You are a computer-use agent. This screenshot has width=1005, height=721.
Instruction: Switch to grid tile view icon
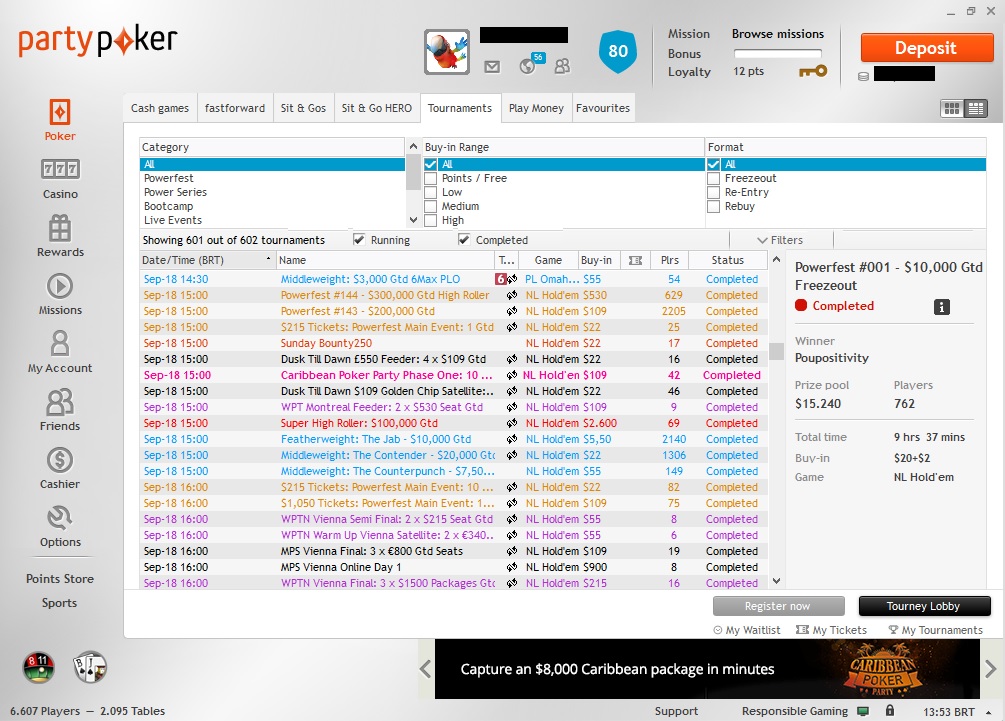[x=952, y=109]
